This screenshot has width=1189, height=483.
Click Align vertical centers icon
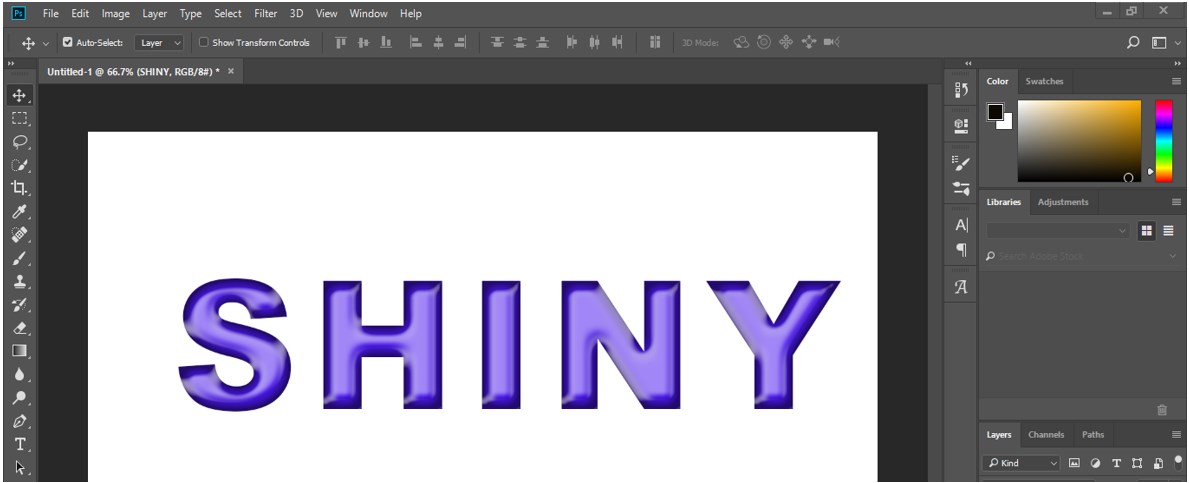[363, 42]
